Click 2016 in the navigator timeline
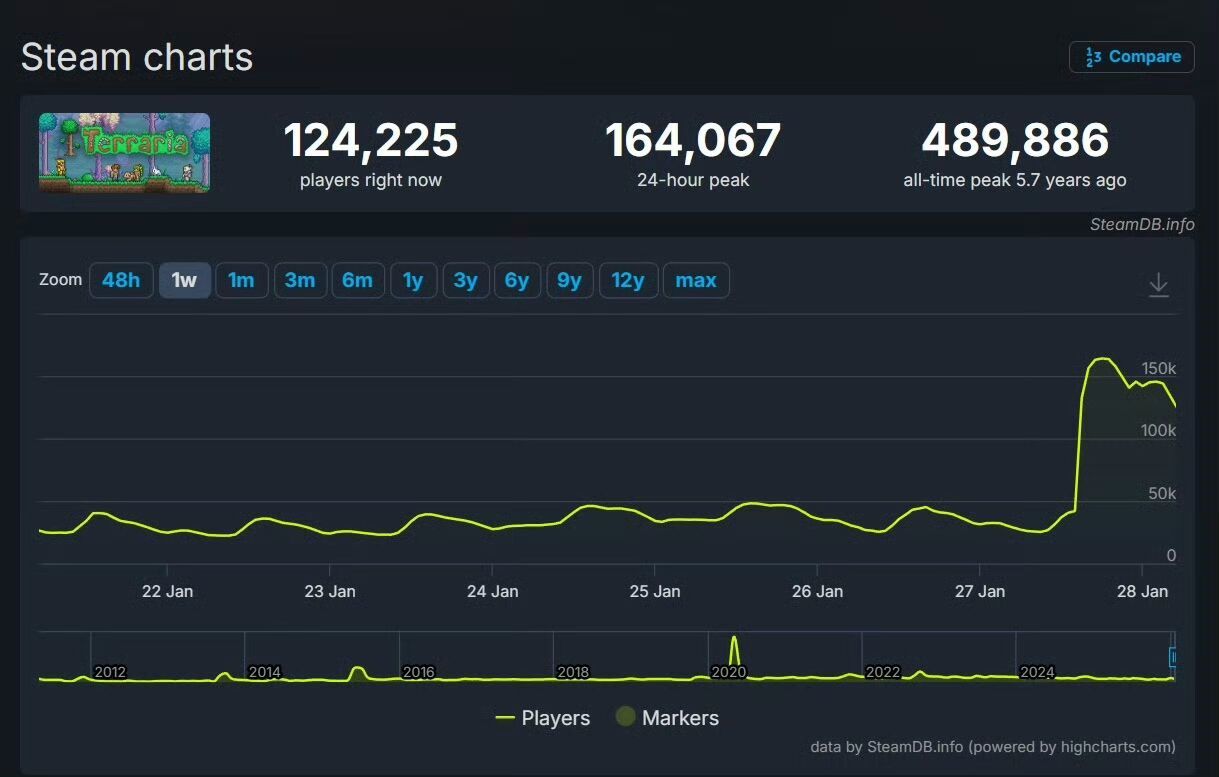 [x=419, y=672]
